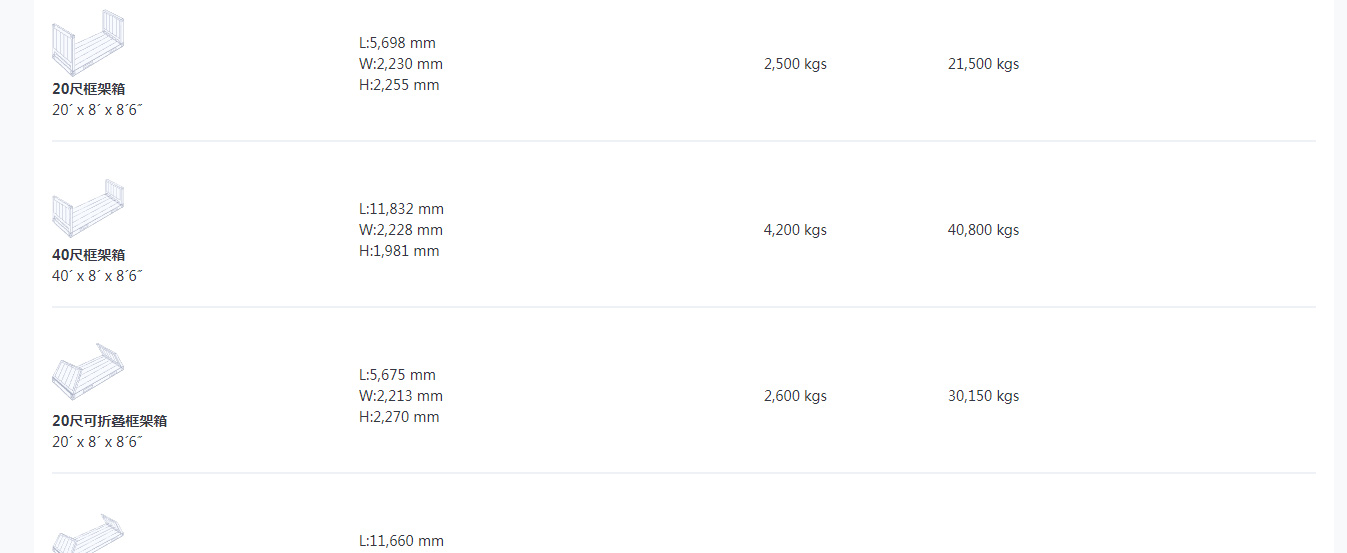Click the 40尺框架箱 container illustration
The image size is (1347, 553).
point(88,210)
